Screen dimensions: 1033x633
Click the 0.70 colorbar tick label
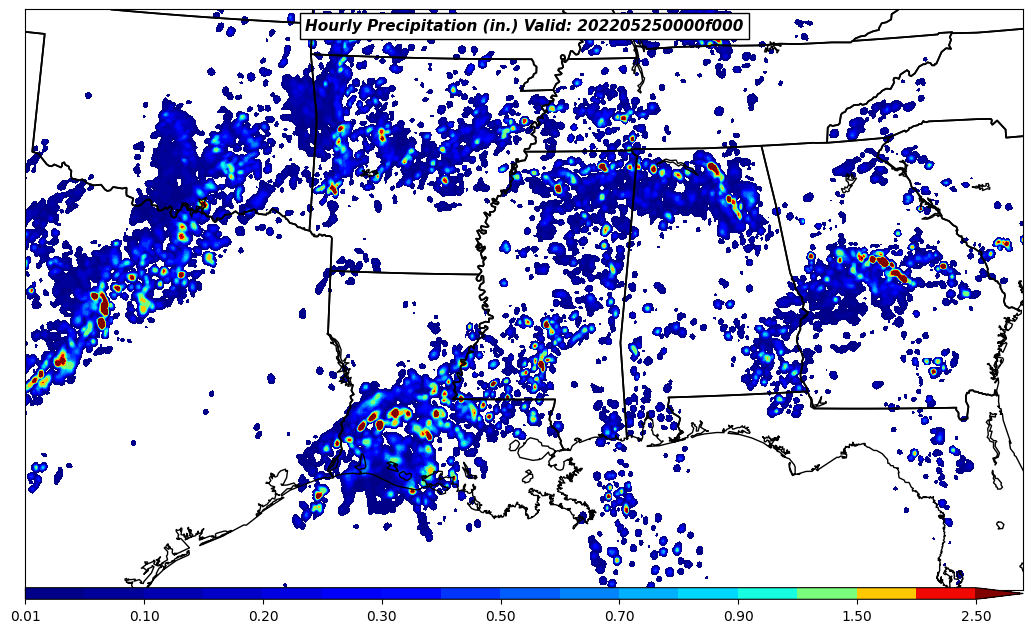[x=619, y=616]
